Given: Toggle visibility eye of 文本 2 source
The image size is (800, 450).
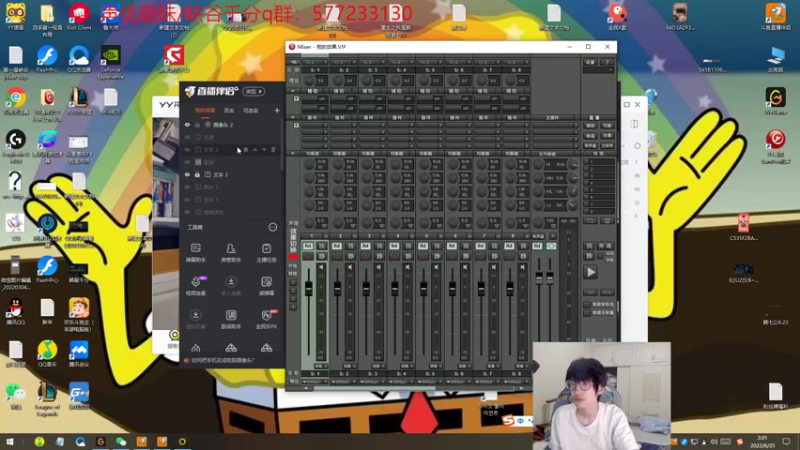Looking at the screenshot, I should [x=187, y=149].
